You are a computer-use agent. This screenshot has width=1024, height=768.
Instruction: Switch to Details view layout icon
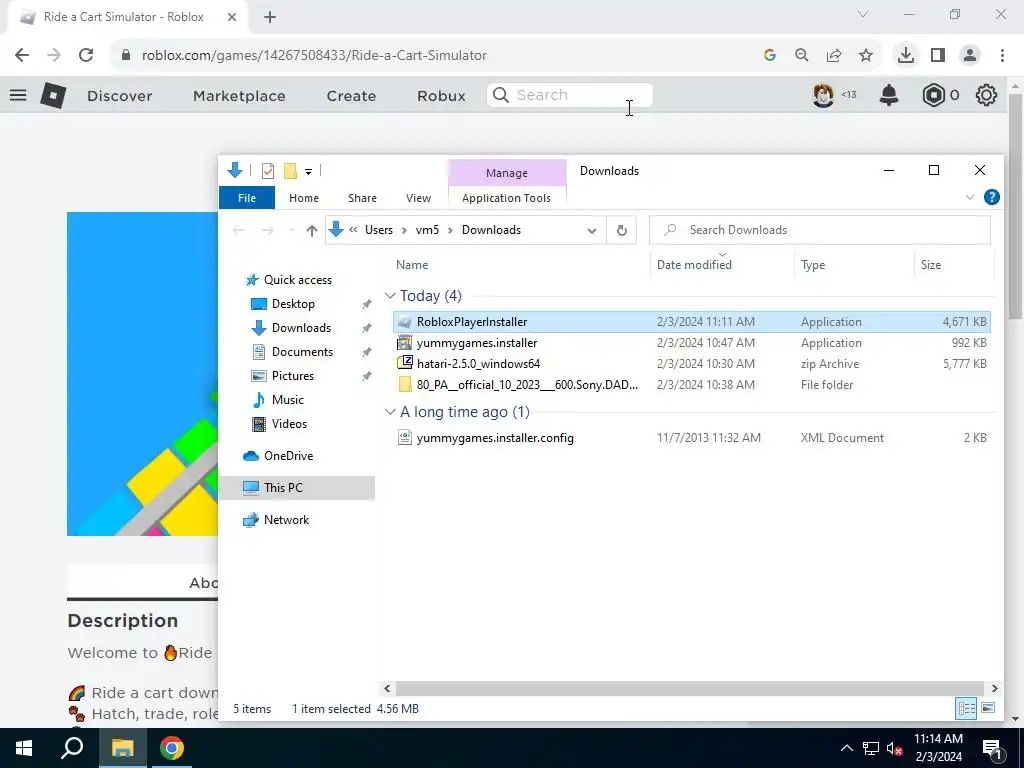pyautogui.click(x=966, y=708)
